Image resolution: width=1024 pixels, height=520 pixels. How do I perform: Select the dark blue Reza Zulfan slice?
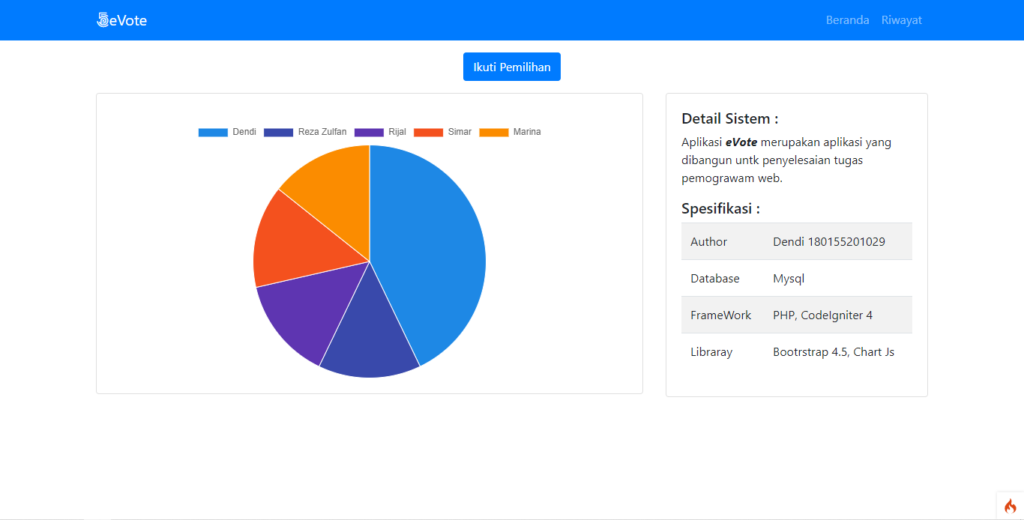pyautogui.click(x=368, y=340)
